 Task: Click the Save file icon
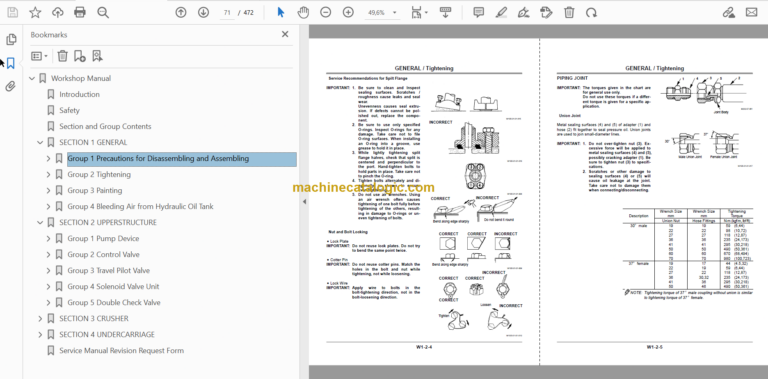pyautogui.click(x=12, y=12)
